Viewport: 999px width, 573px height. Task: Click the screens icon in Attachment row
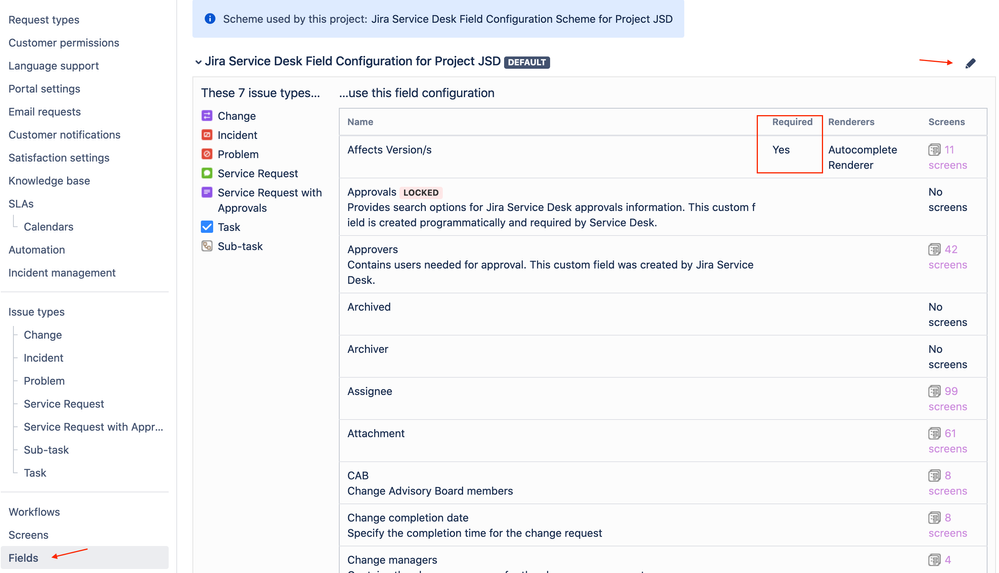tap(934, 433)
